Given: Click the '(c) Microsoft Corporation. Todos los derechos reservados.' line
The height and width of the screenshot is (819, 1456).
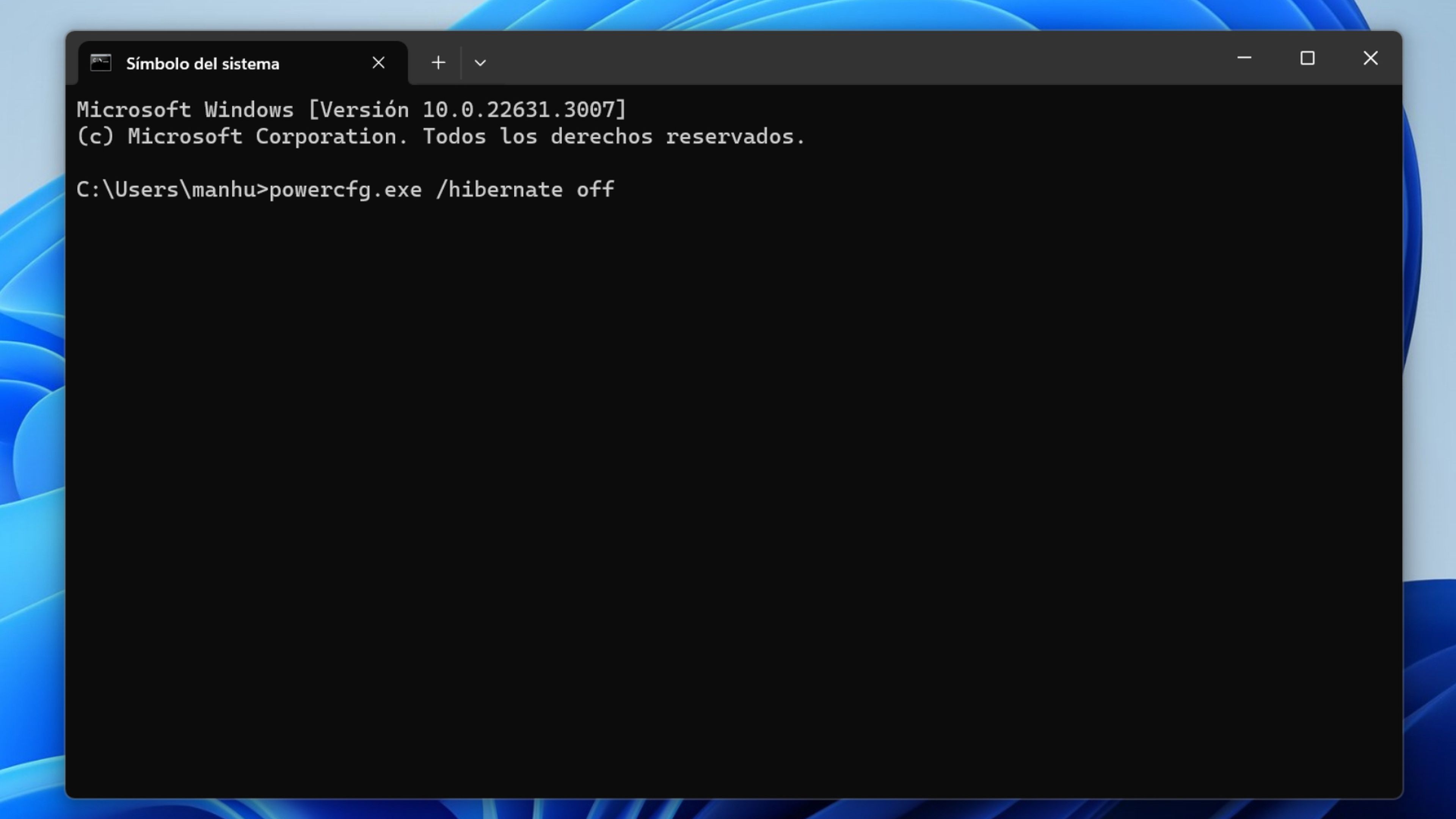Looking at the screenshot, I should point(441,137).
